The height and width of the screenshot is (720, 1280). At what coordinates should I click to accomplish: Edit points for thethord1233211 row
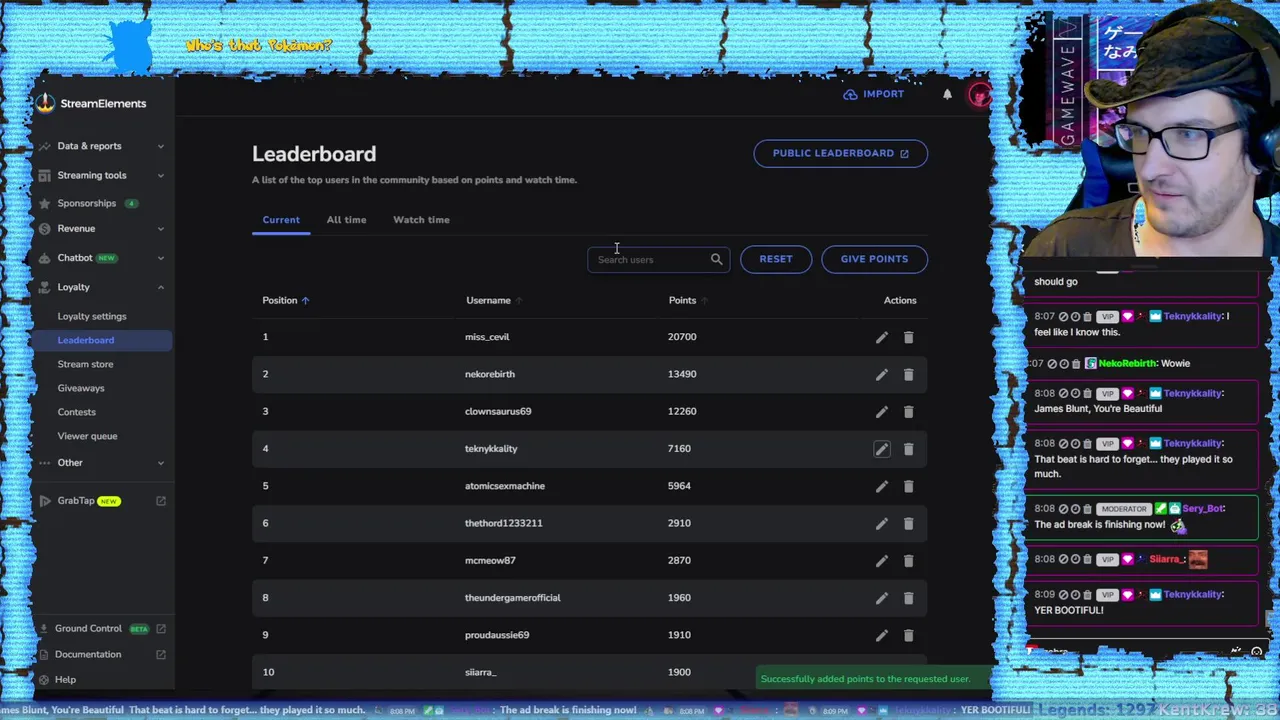click(x=881, y=523)
